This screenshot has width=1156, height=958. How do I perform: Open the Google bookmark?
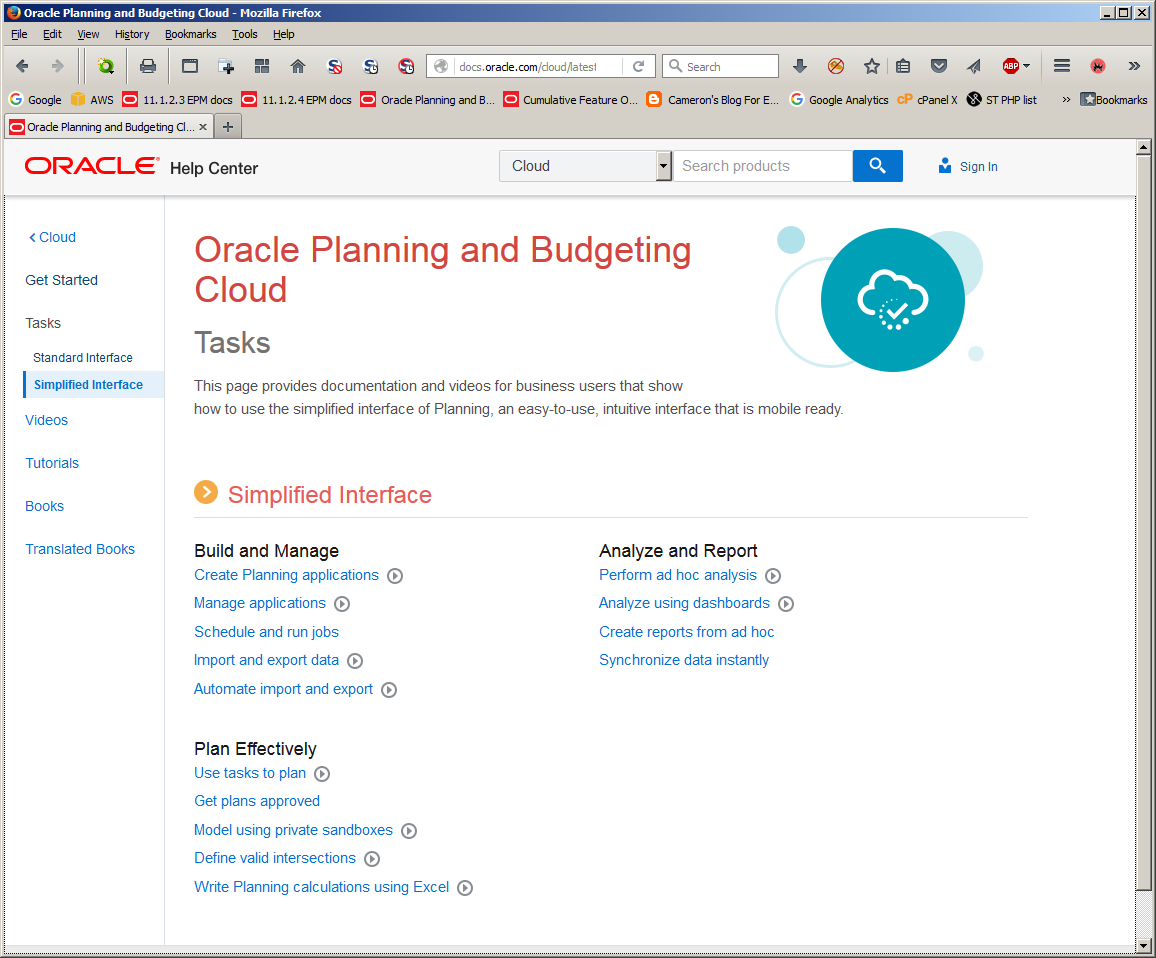(35, 100)
